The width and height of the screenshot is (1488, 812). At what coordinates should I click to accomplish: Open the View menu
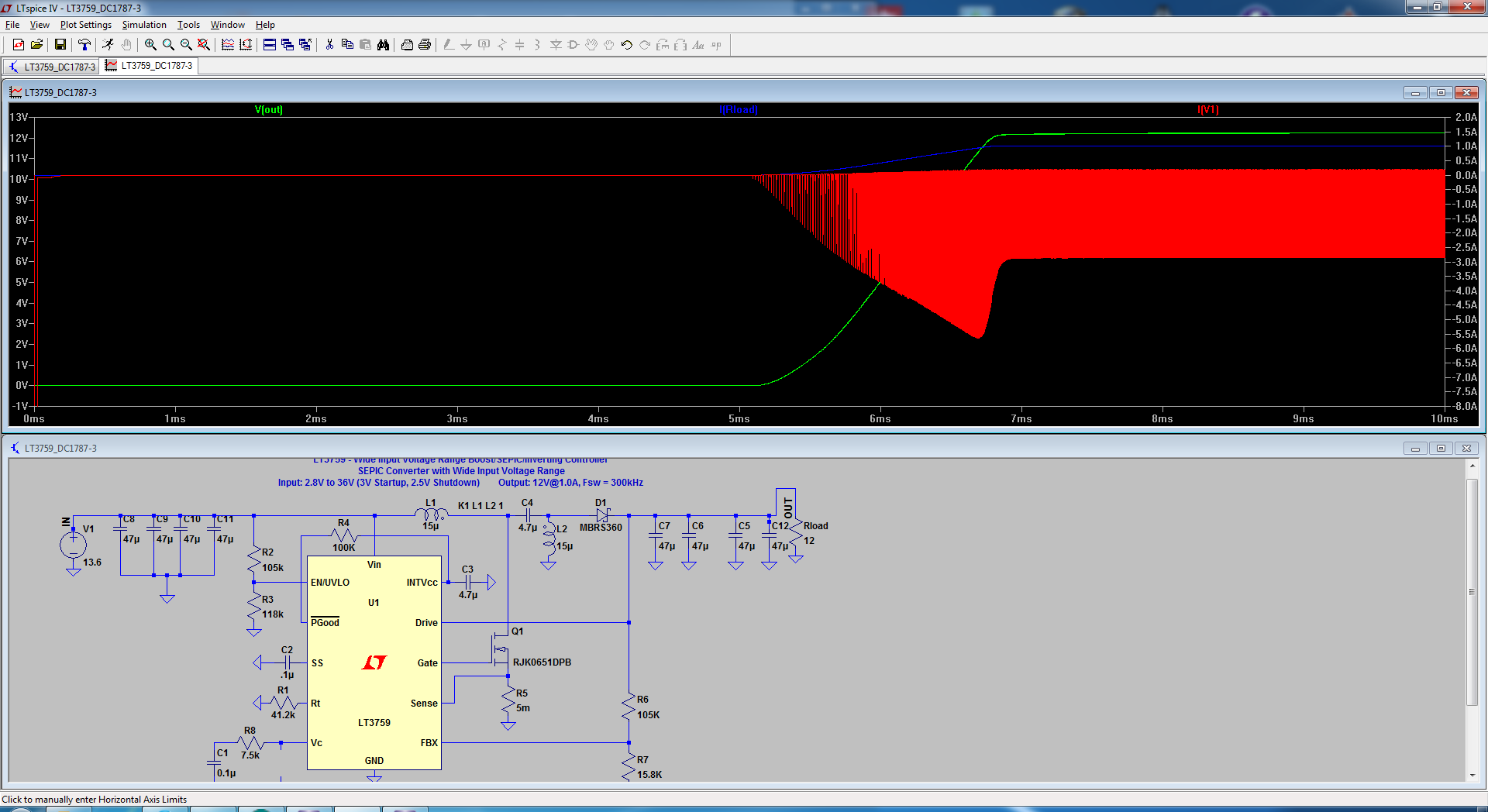tap(40, 25)
